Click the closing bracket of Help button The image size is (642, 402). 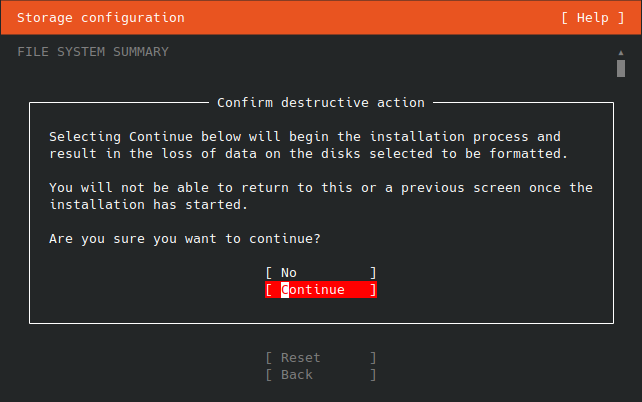coord(621,18)
